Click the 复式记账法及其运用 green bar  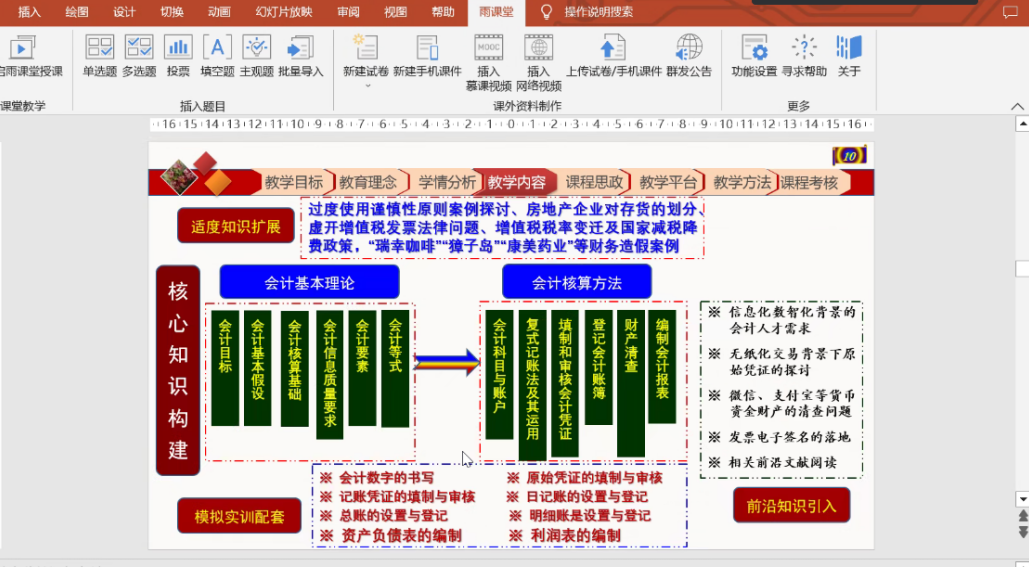[x=533, y=385]
